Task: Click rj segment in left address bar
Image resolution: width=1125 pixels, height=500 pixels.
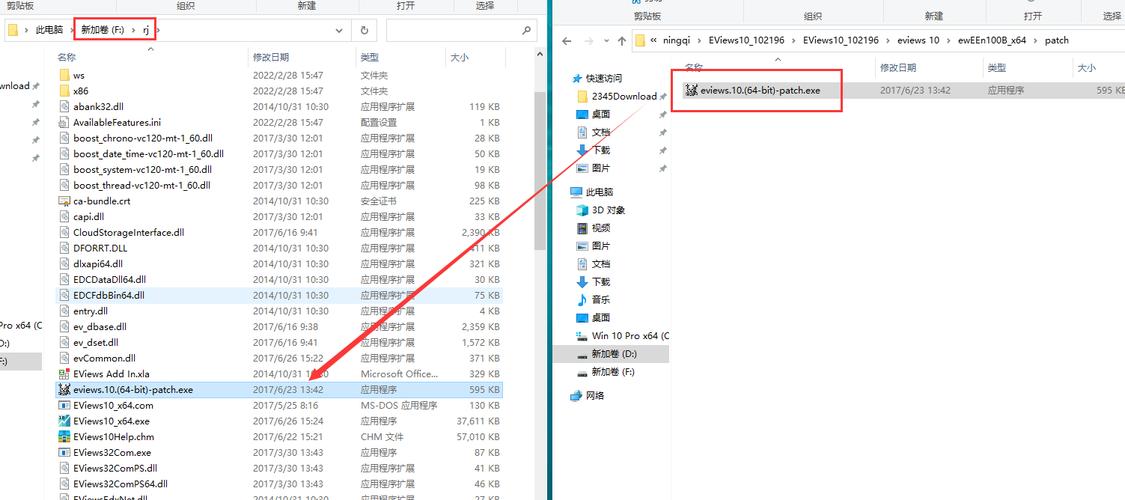Action: 146,30
